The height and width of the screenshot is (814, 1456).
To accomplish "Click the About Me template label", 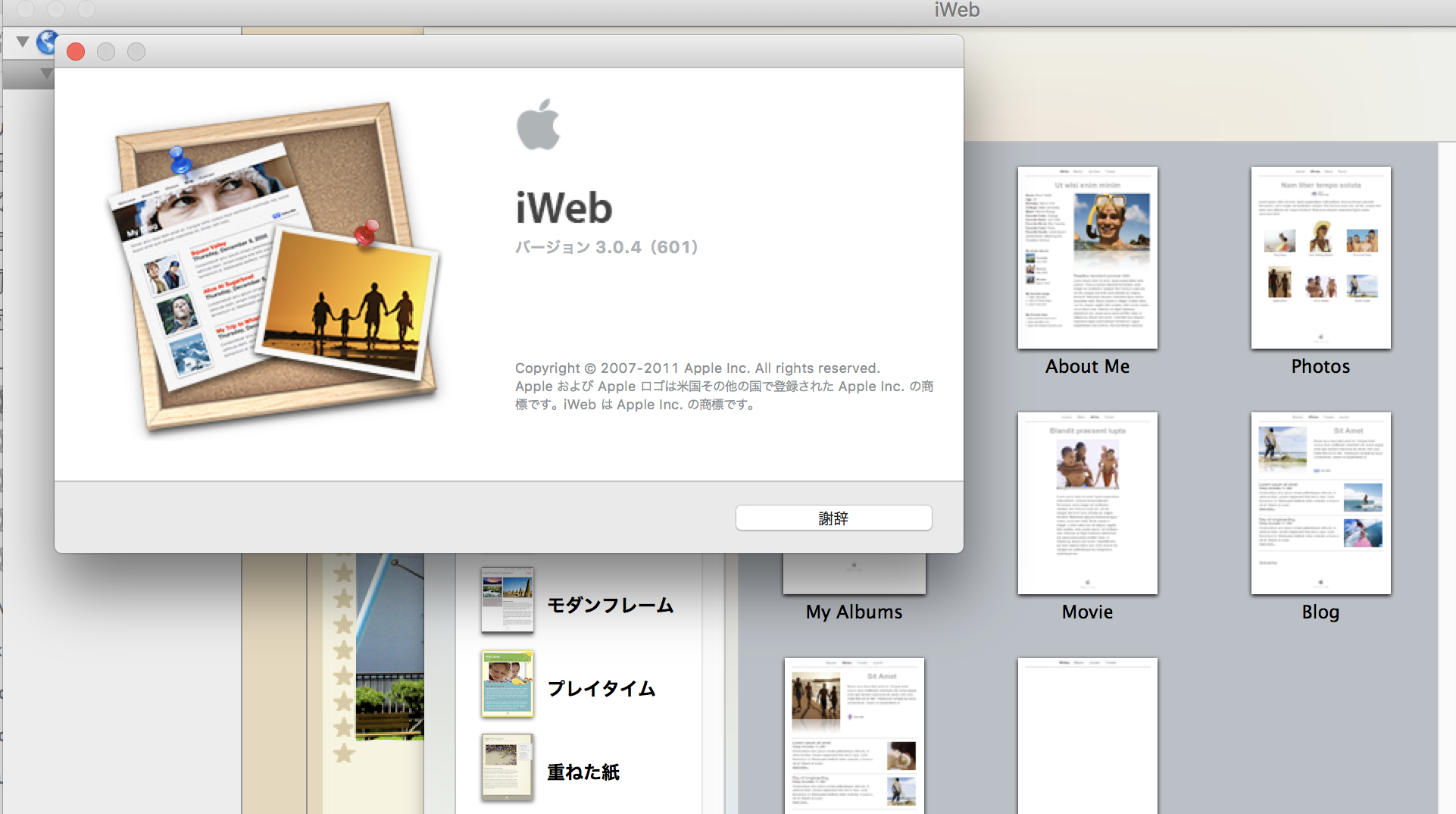I will (x=1087, y=366).
